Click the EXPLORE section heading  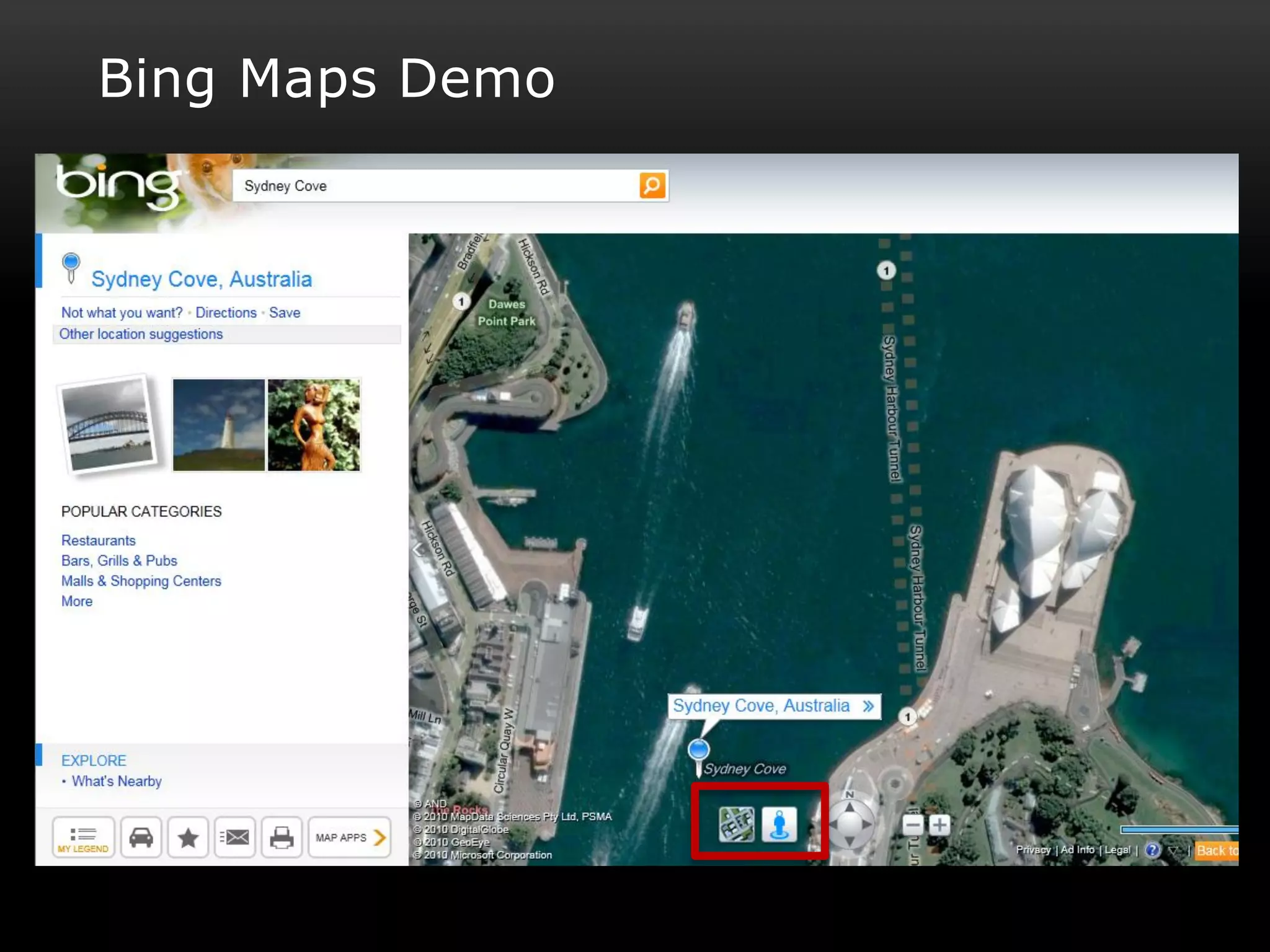point(94,760)
